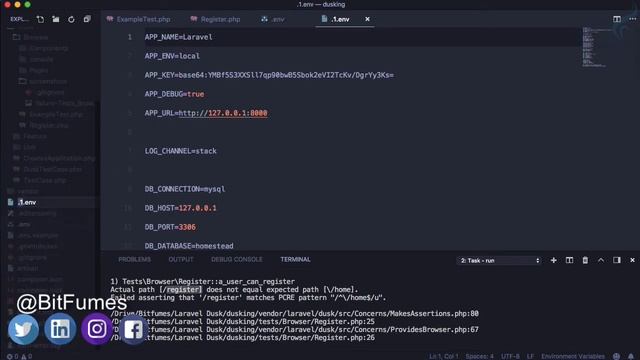This screenshot has height=360, width=640.
Task: Switch to the ExampleTest.php tab
Action: [139, 19]
